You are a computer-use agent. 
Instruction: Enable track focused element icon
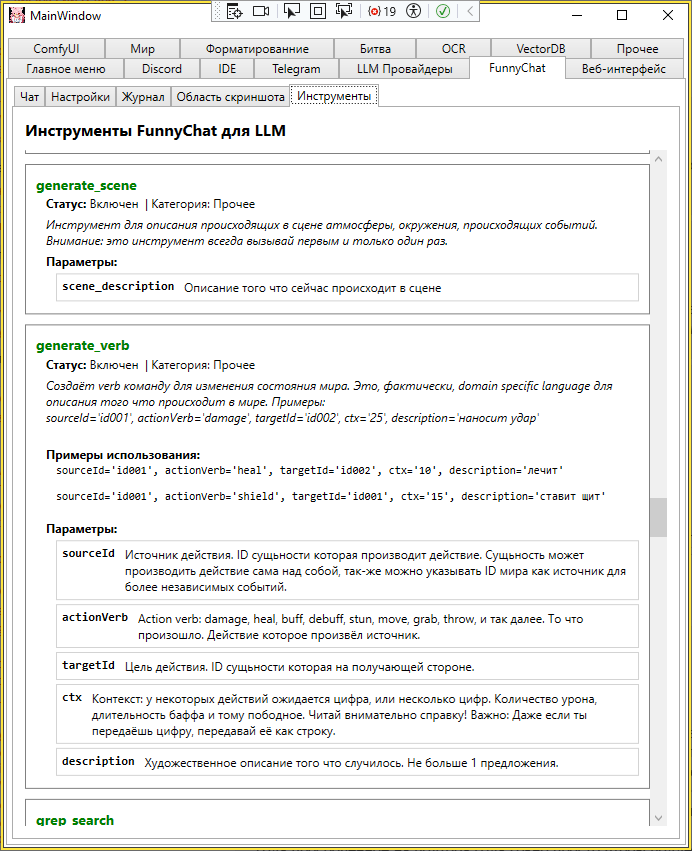pyautogui.click(x=344, y=12)
